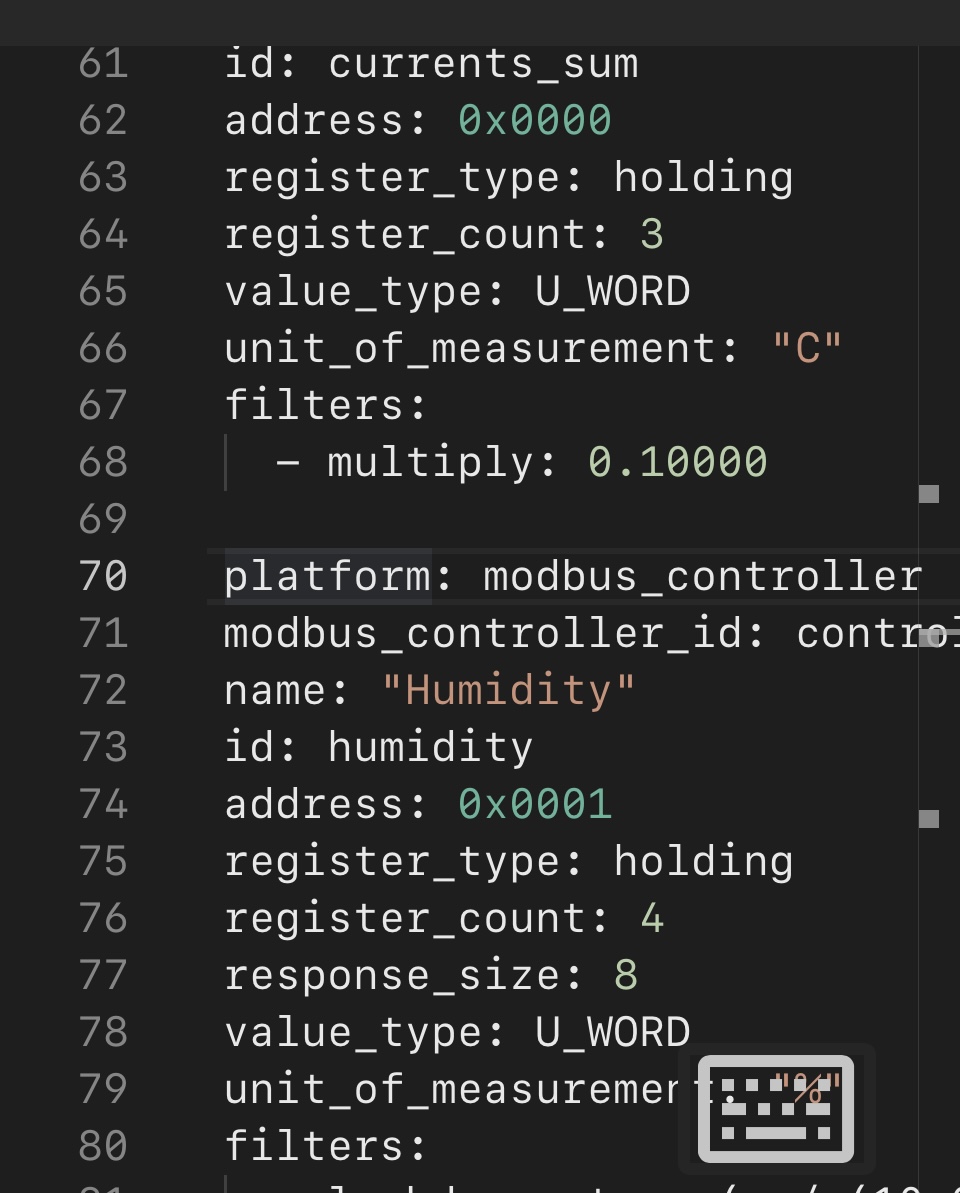Tap the on-screen keyboard icon
The image size is (960, 1193).
point(776,1108)
